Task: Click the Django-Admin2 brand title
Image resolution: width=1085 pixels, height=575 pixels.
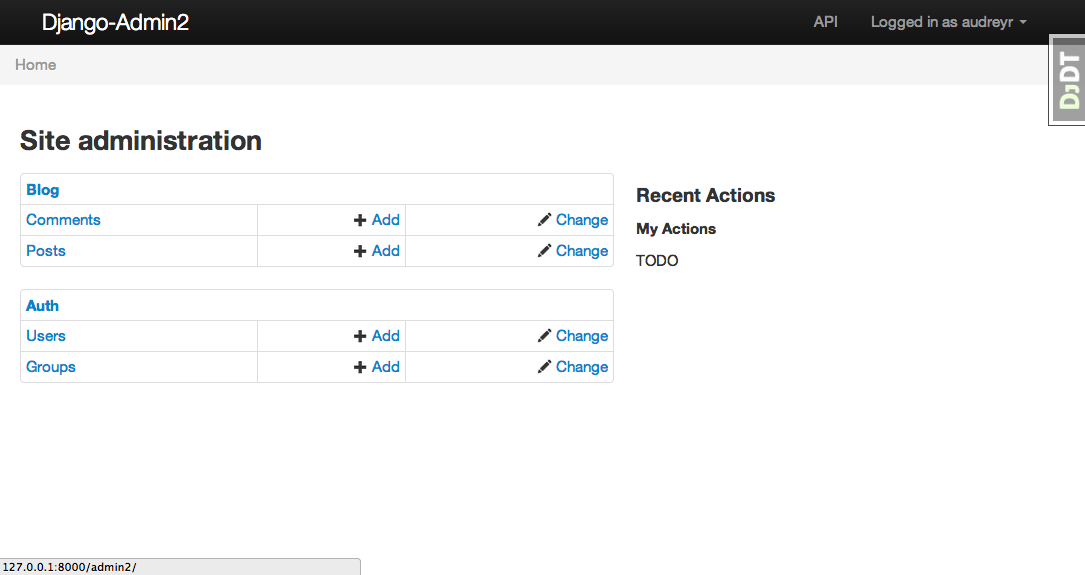Action: [115, 22]
